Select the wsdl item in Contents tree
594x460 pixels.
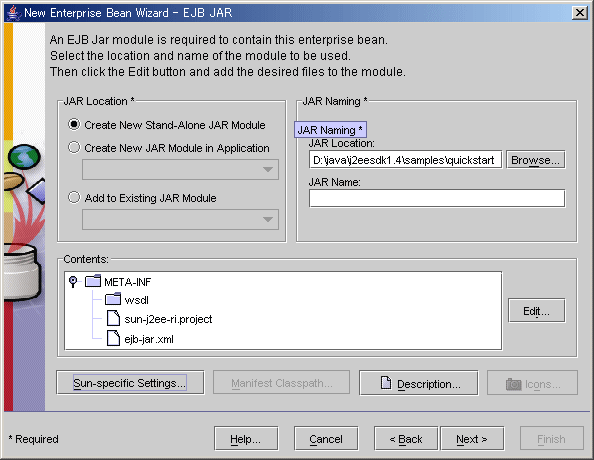point(136,300)
